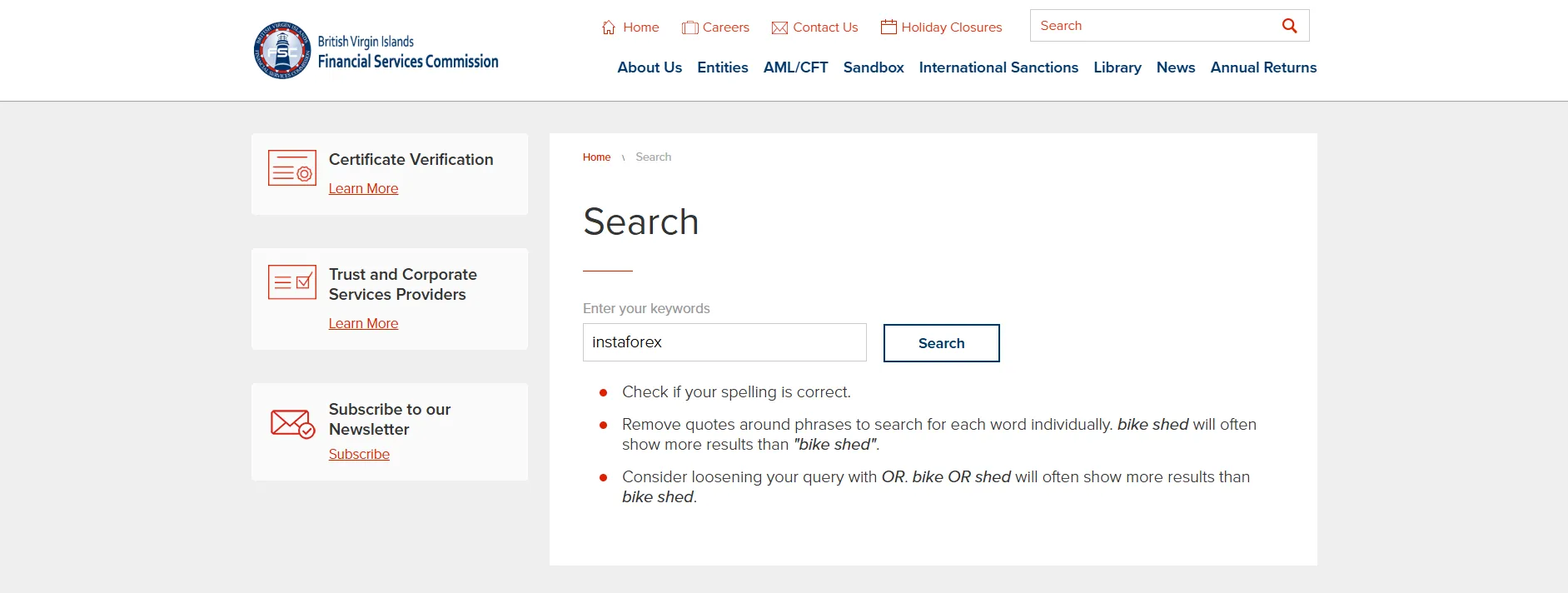The image size is (1568, 593).
Task: Open the Sandbox menu item
Action: coord(874,67)
